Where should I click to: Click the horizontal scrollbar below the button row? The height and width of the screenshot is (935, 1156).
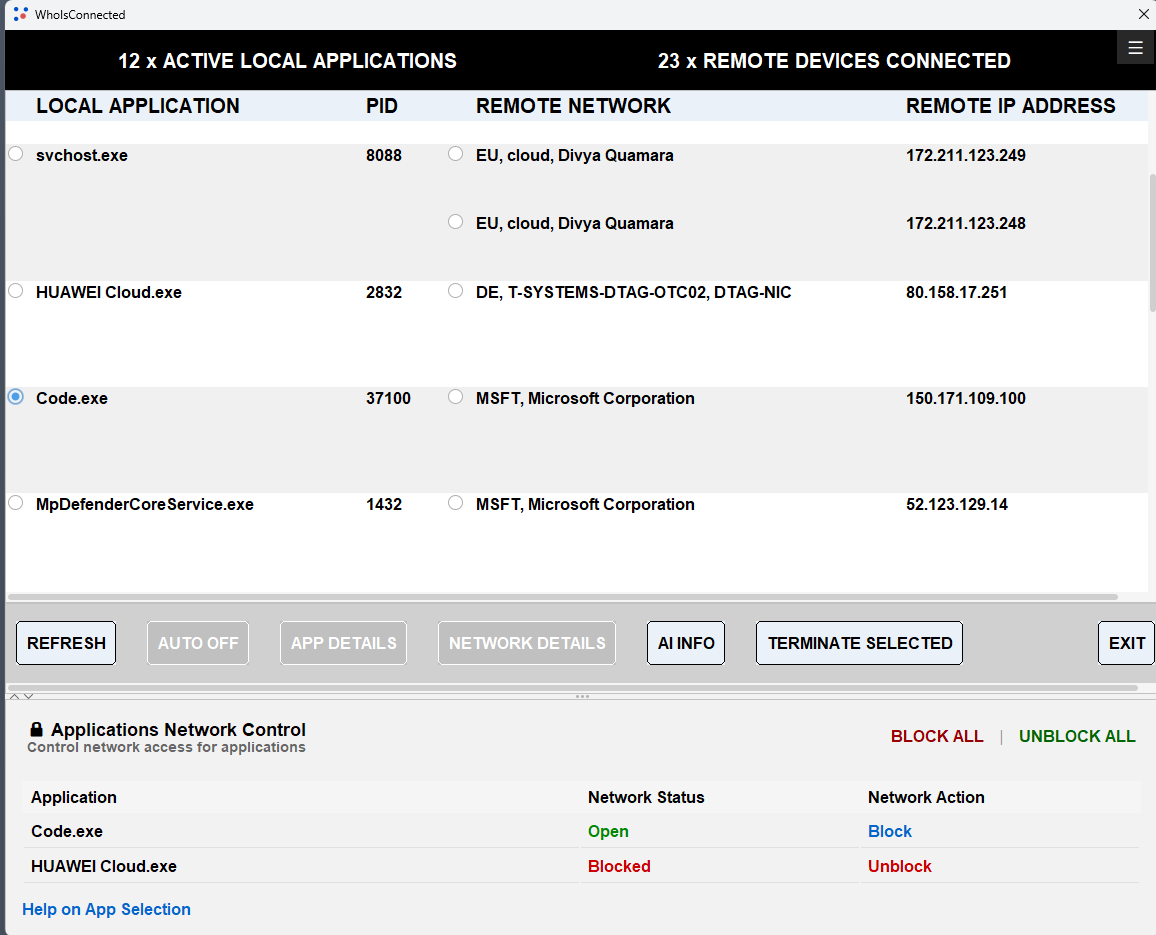572,688
